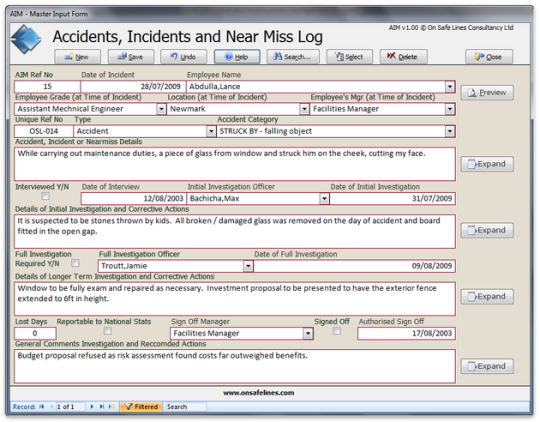The height and width of the screenshot is (422, 540).
Task: Expand the General Comments box
Action: pos(487,366)
